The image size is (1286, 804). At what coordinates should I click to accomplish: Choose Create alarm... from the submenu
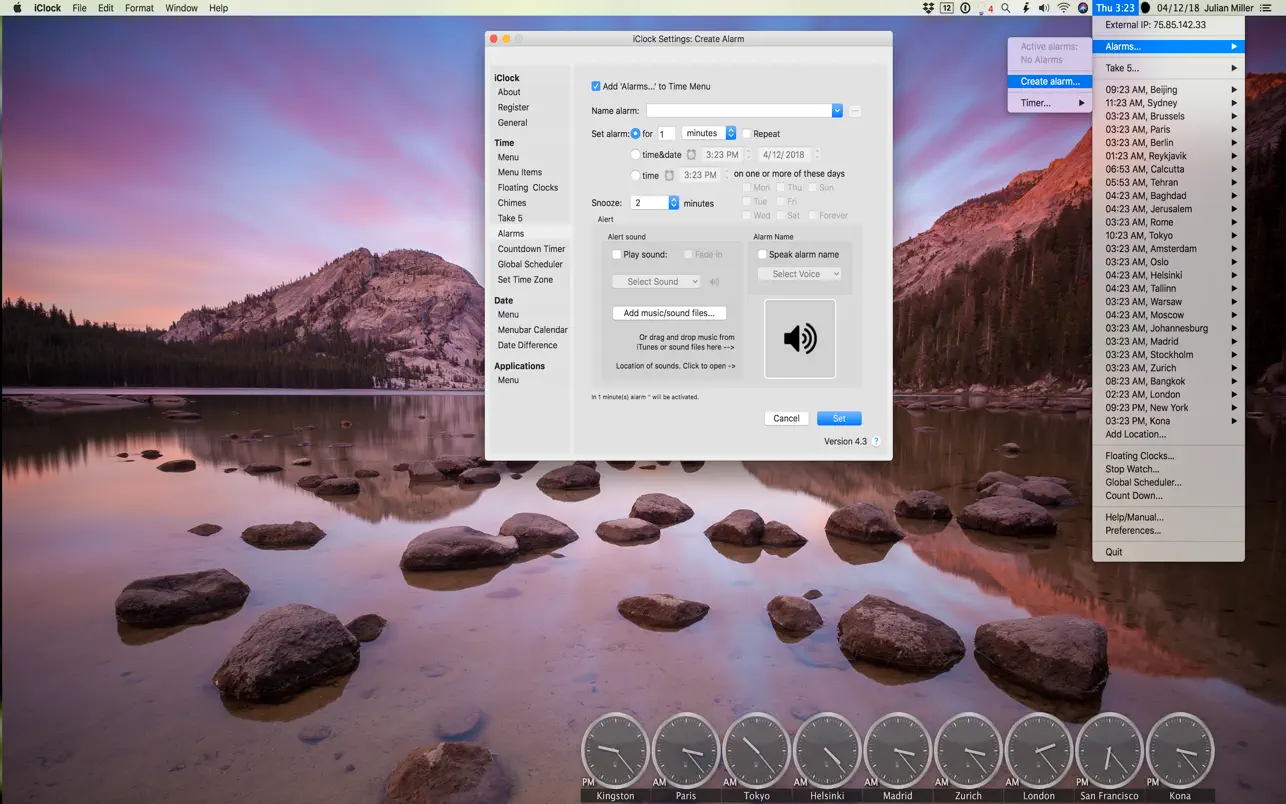pos(1049,81)
